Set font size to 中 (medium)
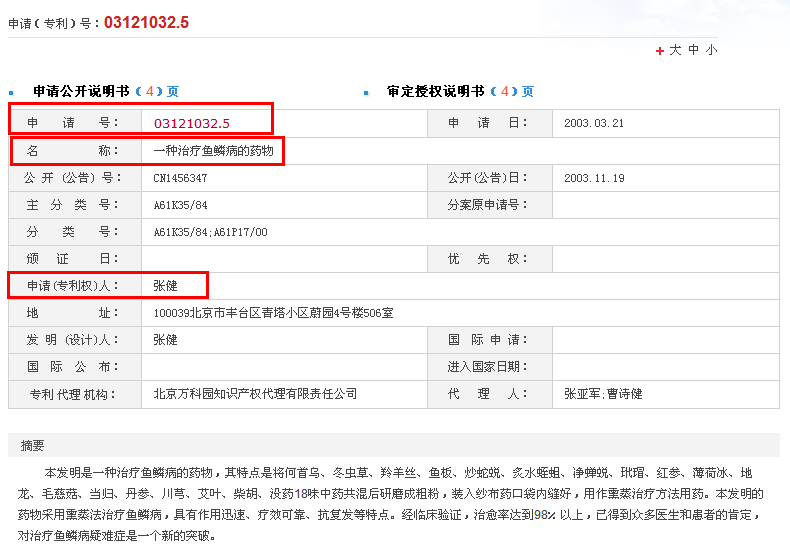The image size is (790, 551). coord(694,50)
